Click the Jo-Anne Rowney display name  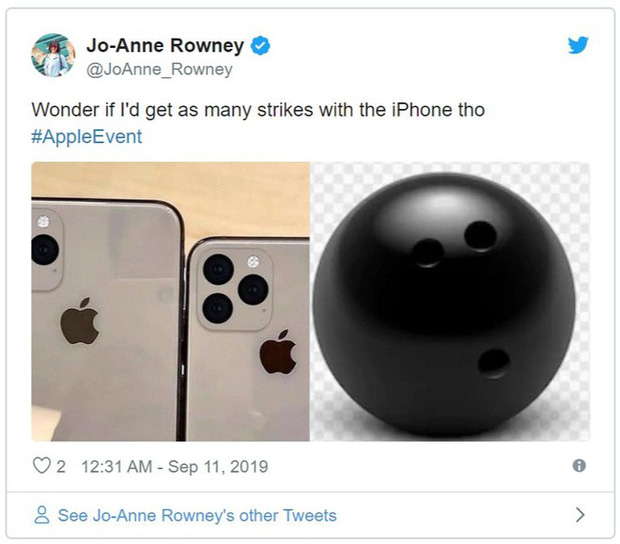pos(165,45)
